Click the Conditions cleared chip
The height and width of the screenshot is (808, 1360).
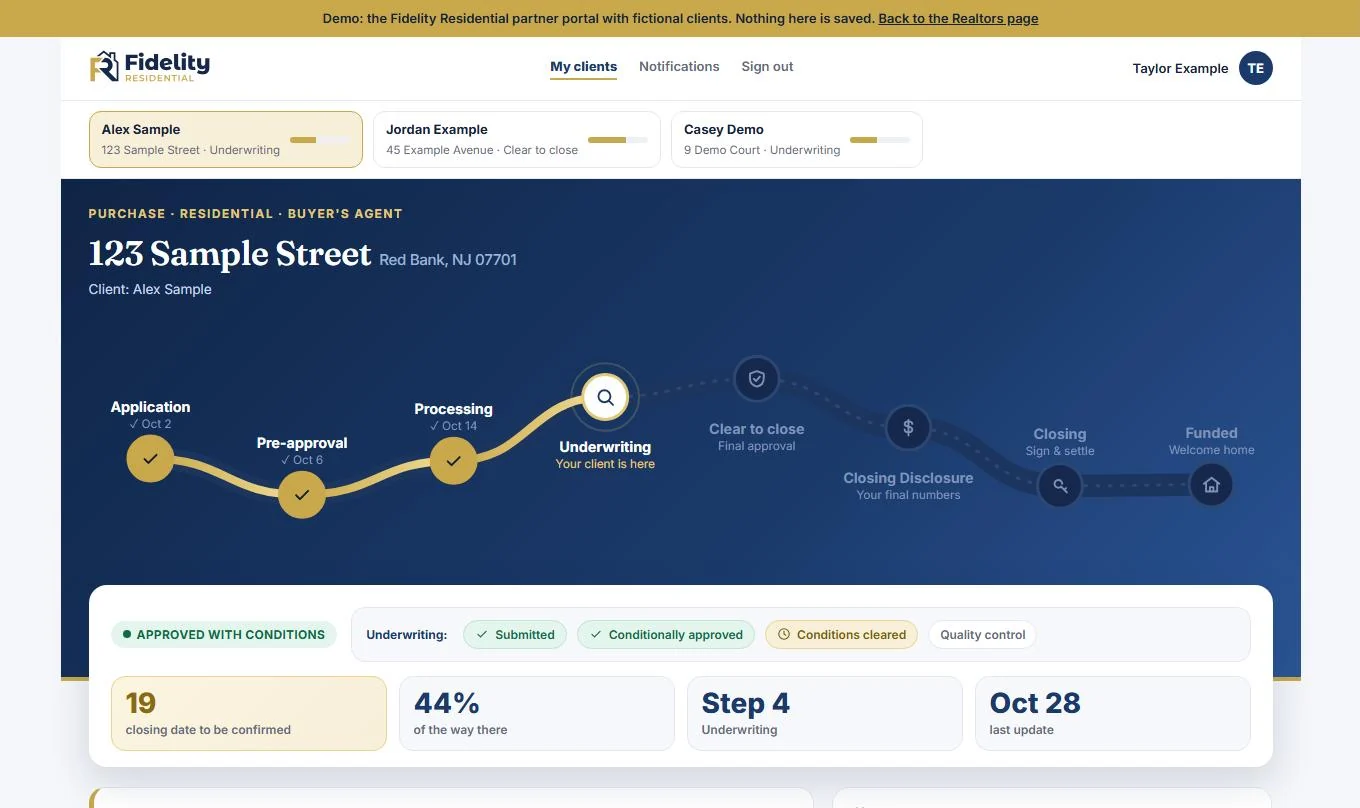tap(841, 634)
